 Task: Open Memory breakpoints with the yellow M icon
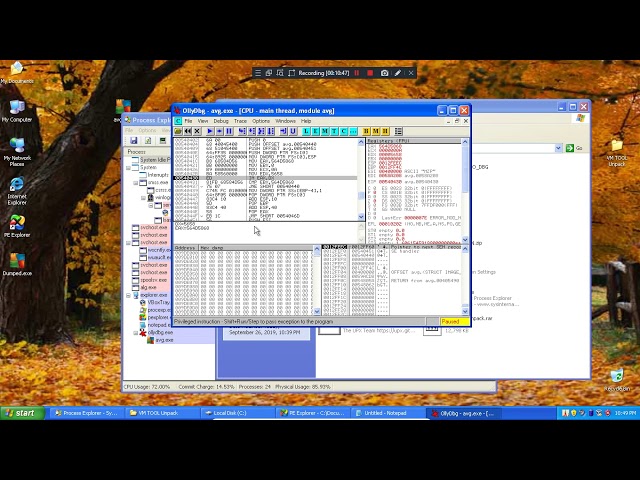coord(376,131)
